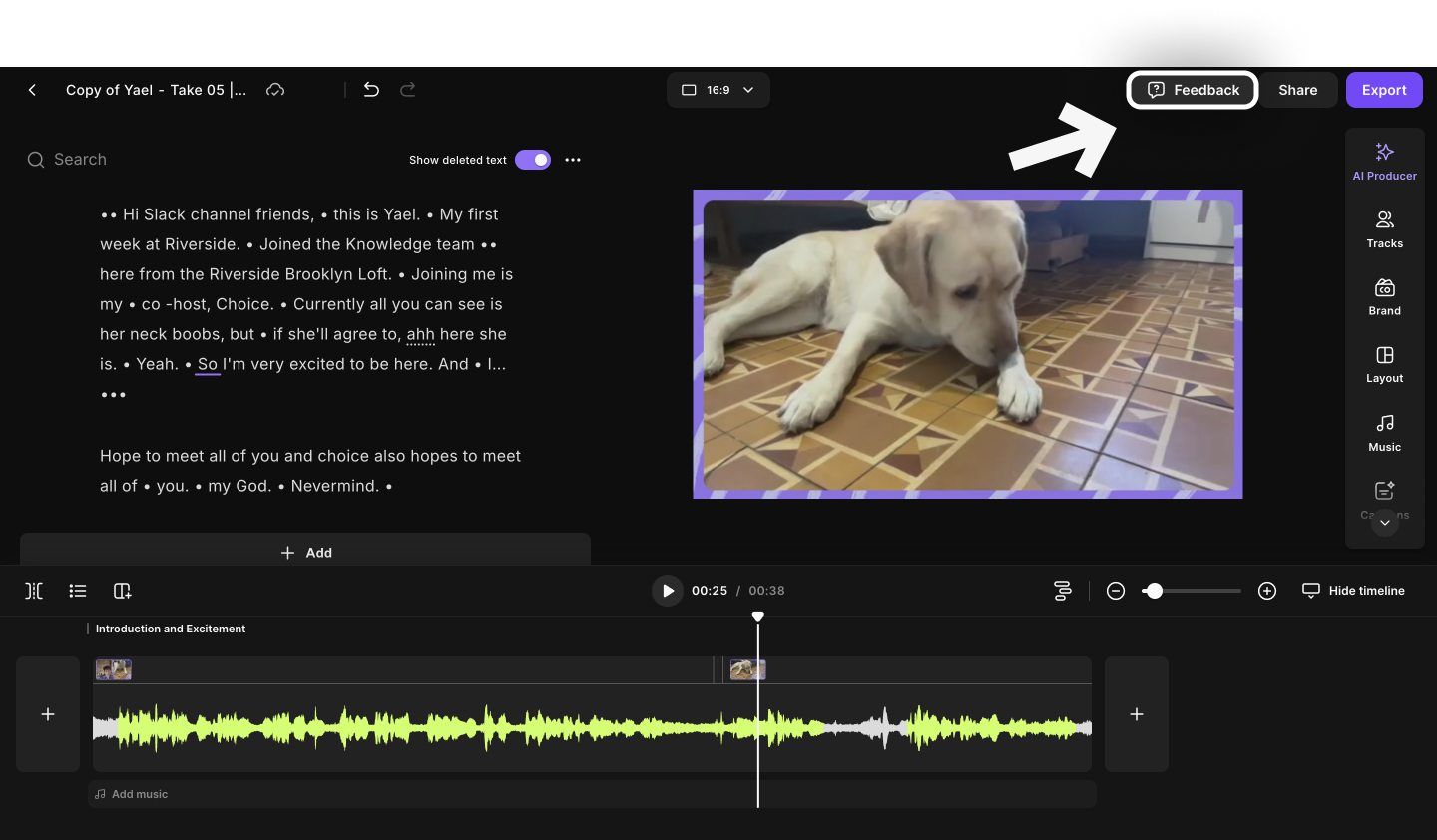The width and height of the screenshot is (1437, 840).
Task: Hide the timeline
Action: click(x=1353, y=591)
